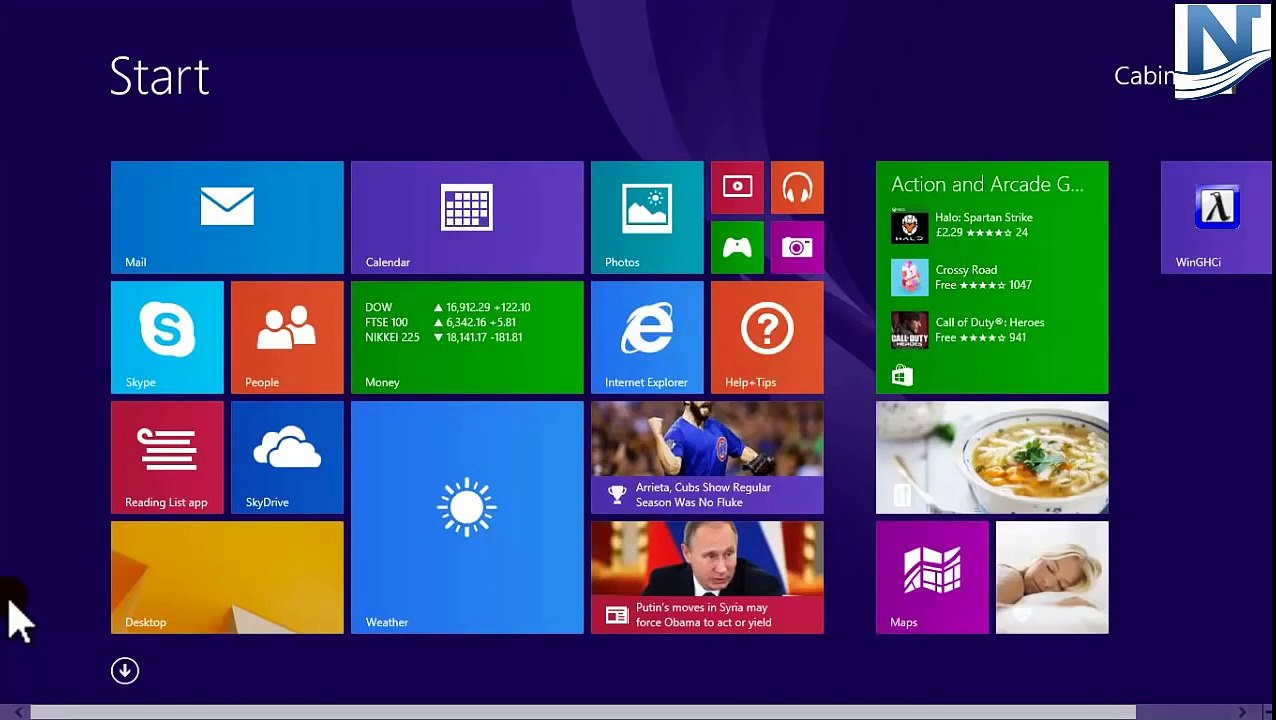The image size is (1276, 720).
Task: Open the Arrieta Cubs sports news tile
Action: click(707, 457)
